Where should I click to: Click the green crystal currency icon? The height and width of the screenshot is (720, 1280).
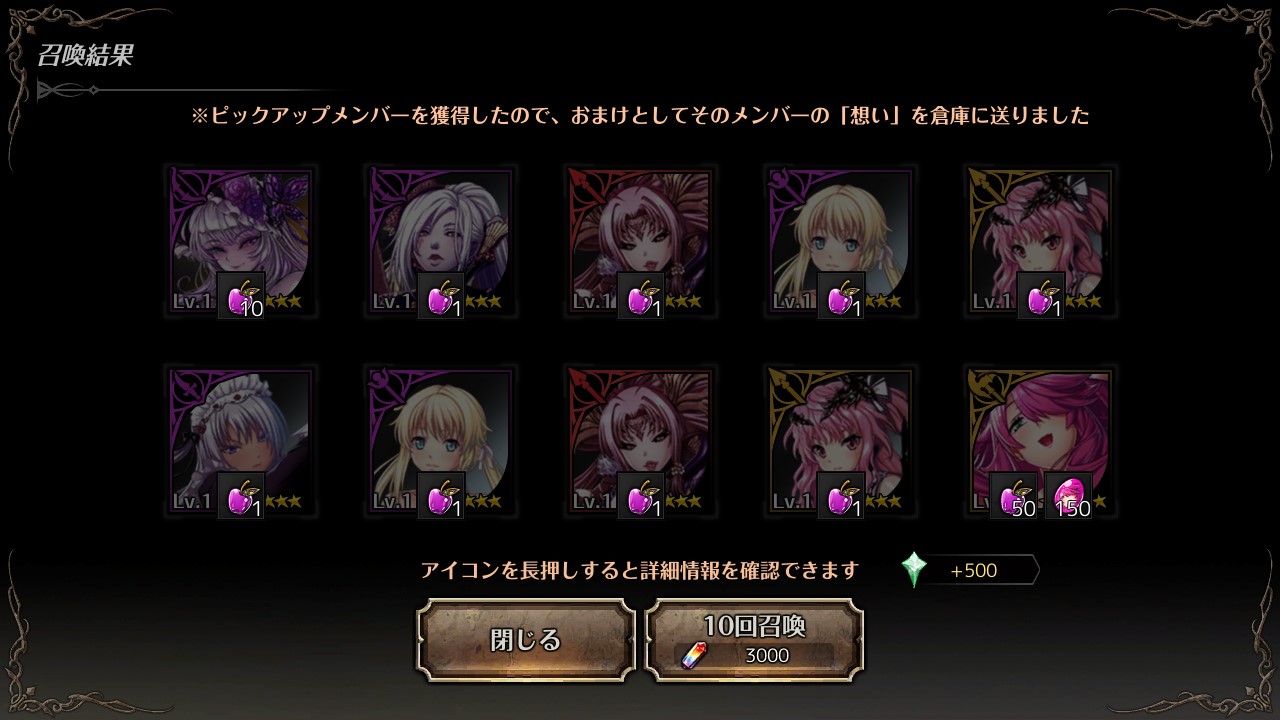coord(914,570)
